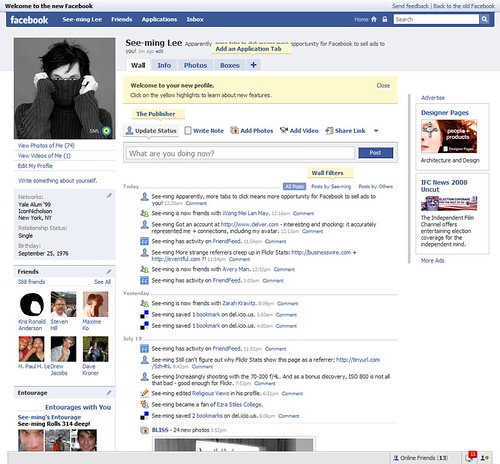Viewport: 500px width, 464px height.
Task: Edit the Entourage box pencil icon
Action: (x=109, y=393)
